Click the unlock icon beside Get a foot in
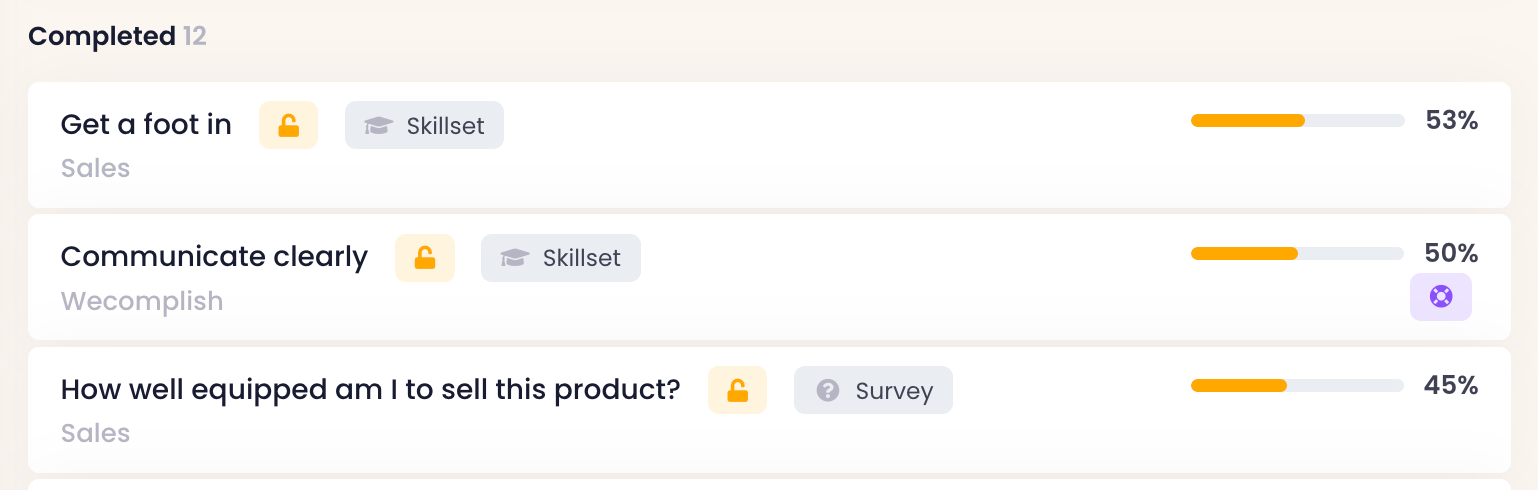Screen dimensions: 1538x490 click(x=288, y=126)
